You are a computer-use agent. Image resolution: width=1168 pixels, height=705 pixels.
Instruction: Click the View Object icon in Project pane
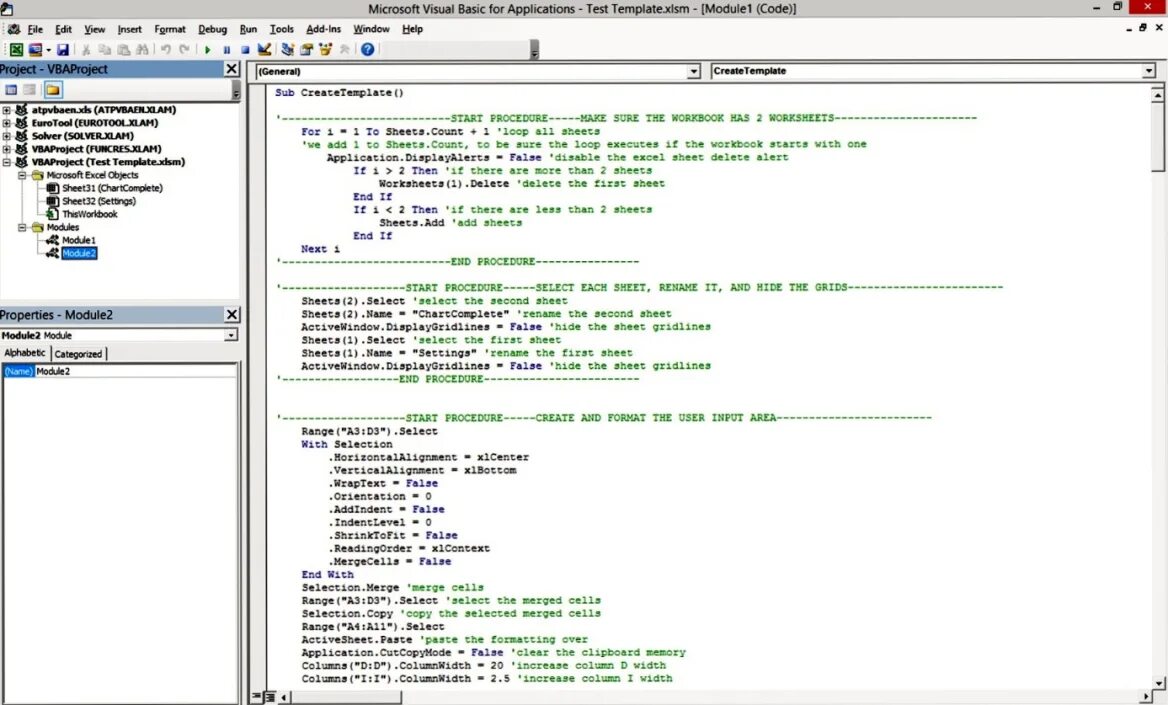29,89
